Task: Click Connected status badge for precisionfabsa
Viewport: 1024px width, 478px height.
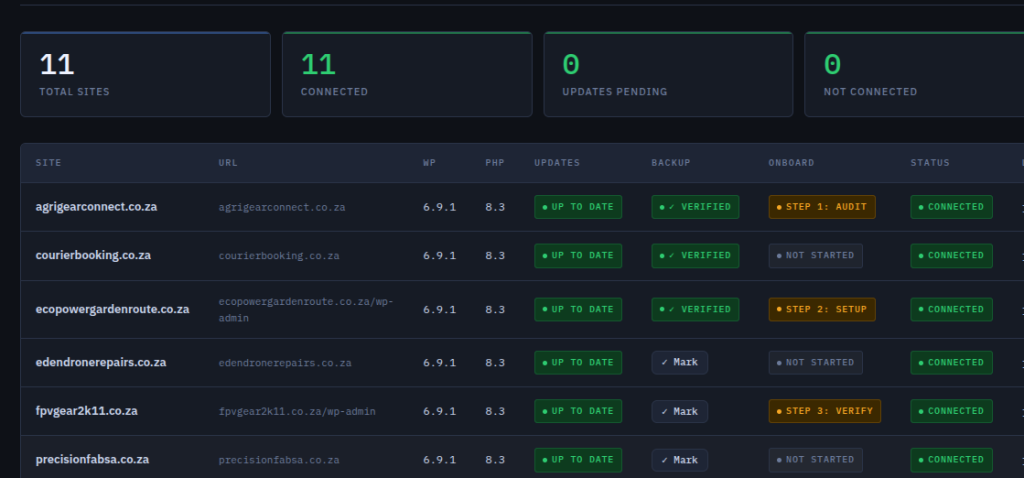Action: [952, 460]
